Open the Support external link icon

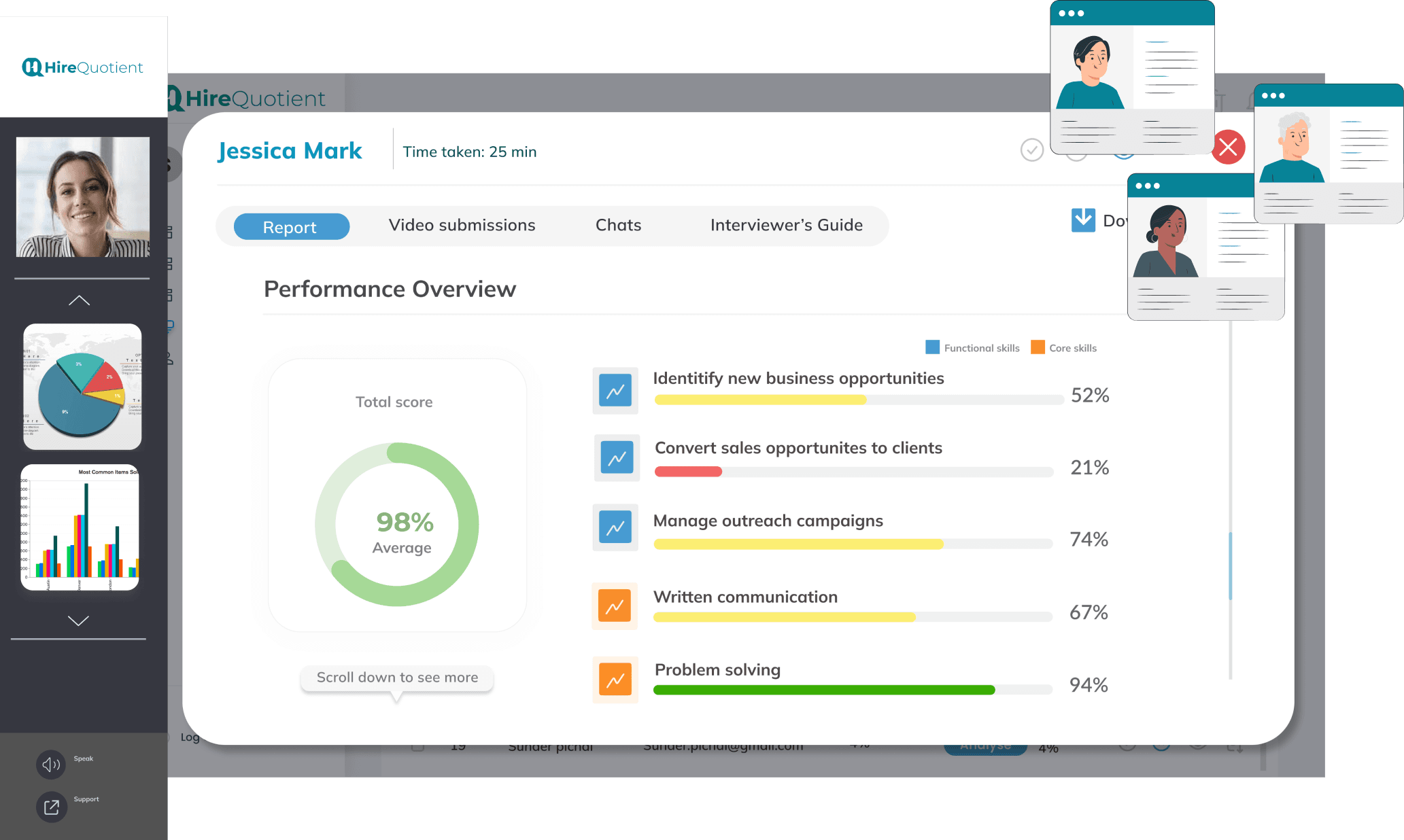(x=51, y=807)
